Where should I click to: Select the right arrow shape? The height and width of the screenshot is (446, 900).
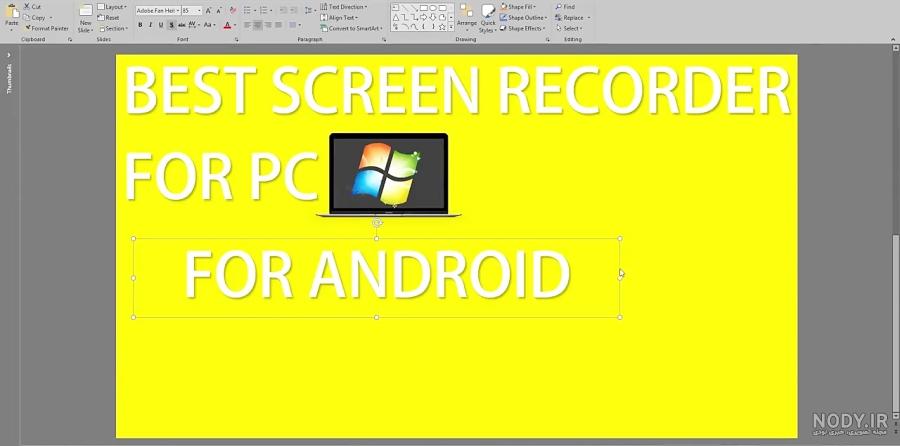point(424,18)
